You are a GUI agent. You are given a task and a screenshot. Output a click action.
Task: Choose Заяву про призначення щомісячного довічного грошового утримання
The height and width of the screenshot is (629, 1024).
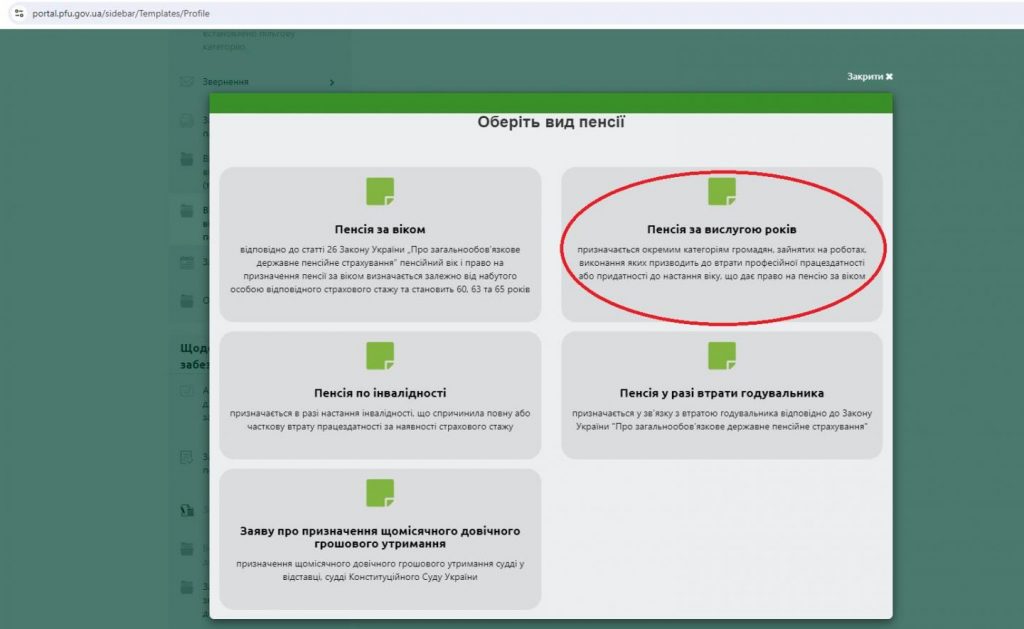point(380,537)
